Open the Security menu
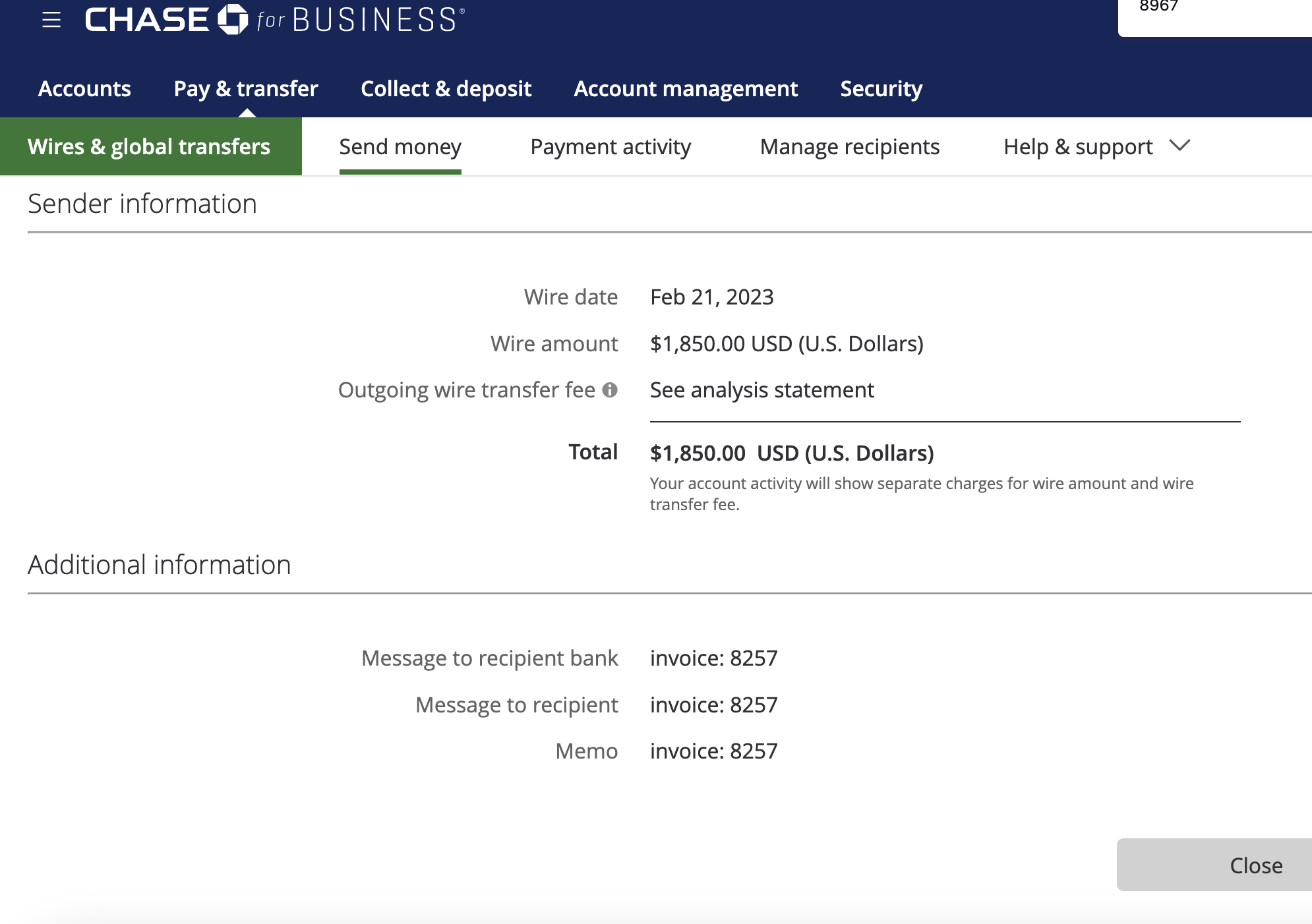1312x924 pixels. coord(881,88)
